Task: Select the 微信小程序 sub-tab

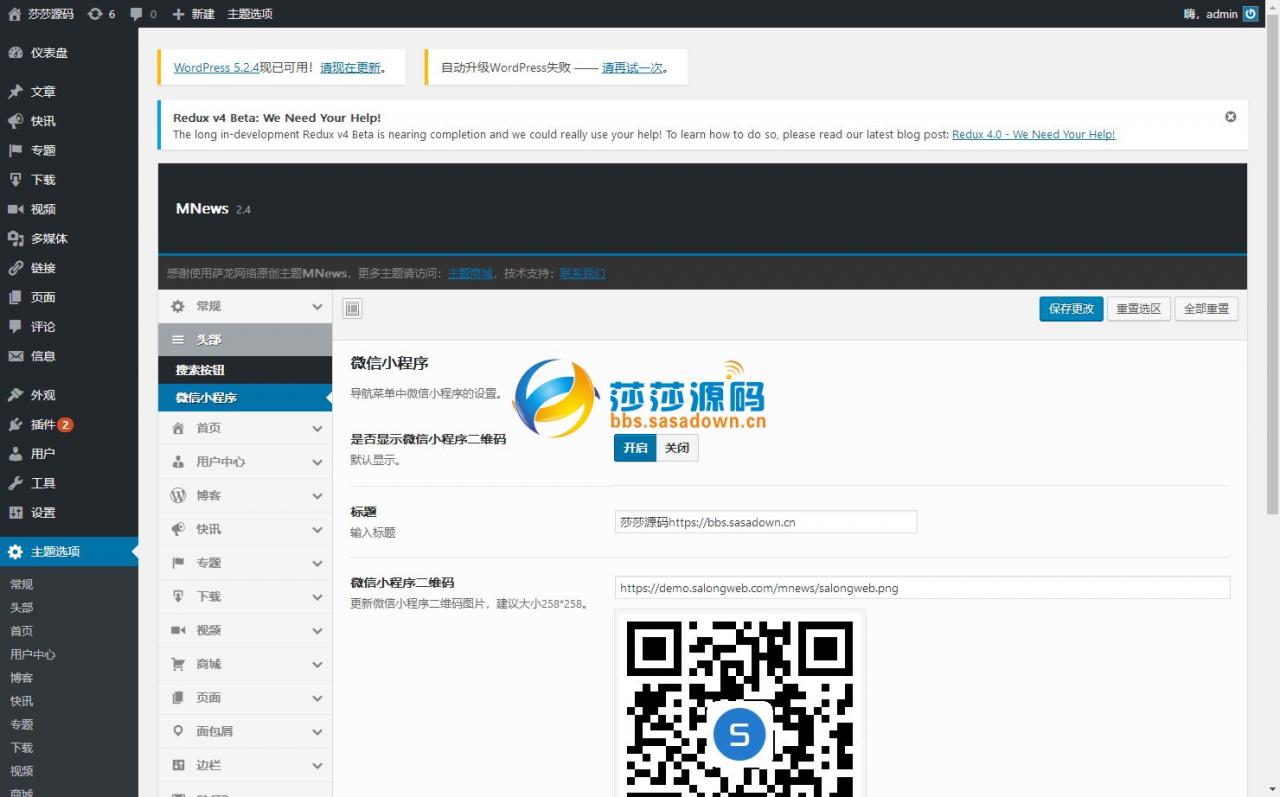Action: tap(245, 398)
